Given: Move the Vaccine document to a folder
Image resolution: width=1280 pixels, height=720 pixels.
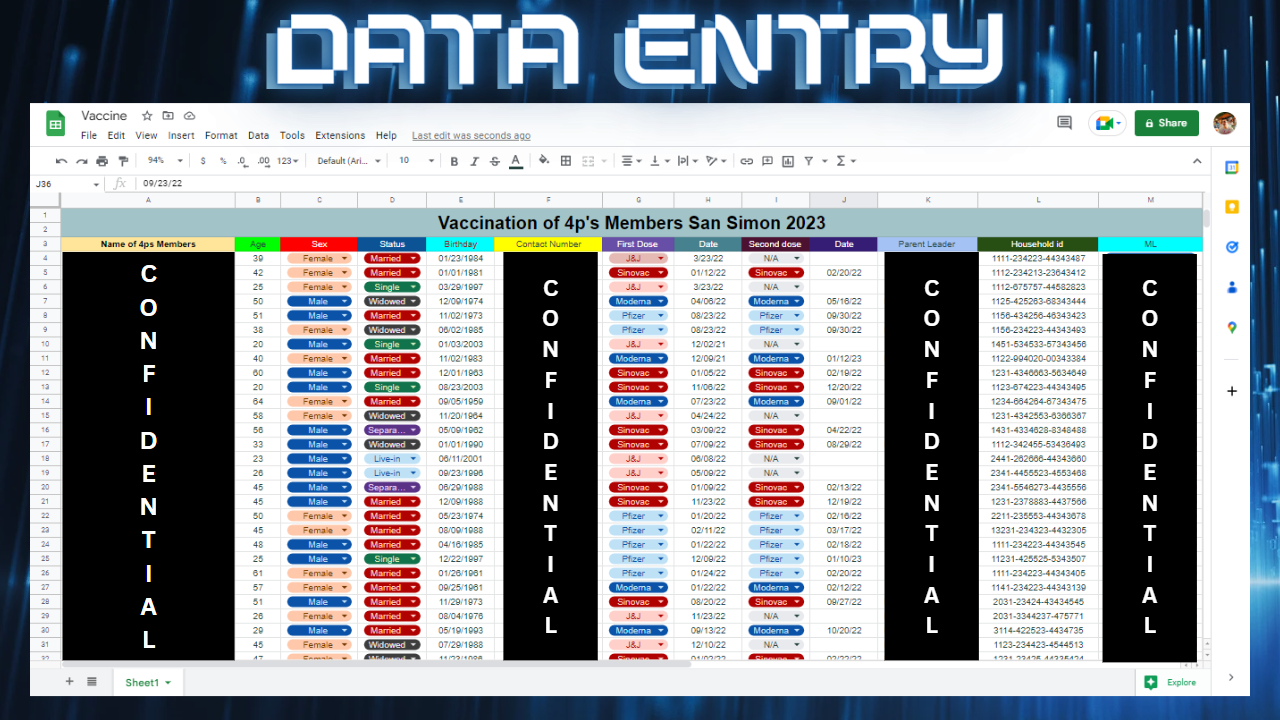Looking at the screenshot, I should tap(168, 116).
